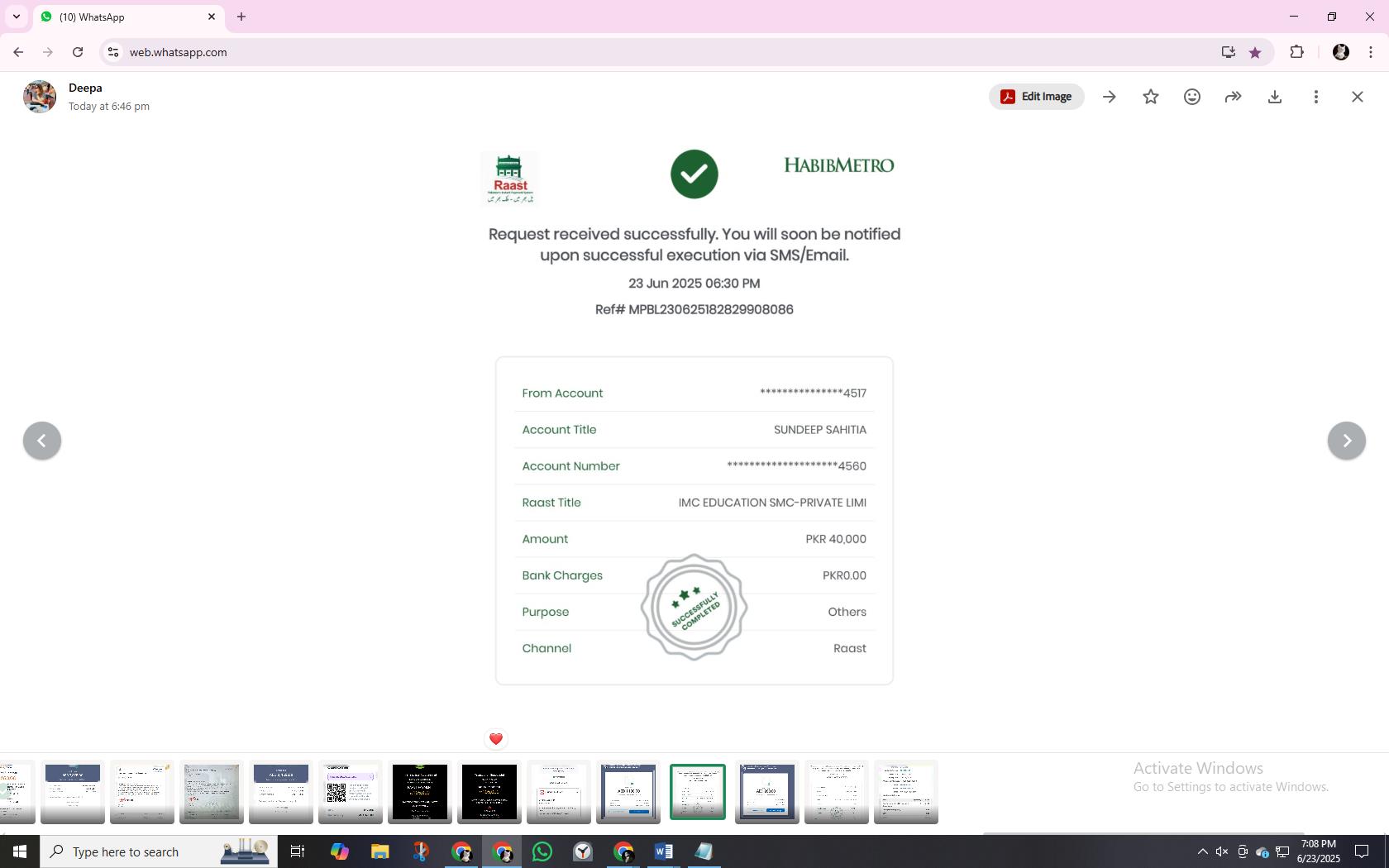This screenshot has height=868, width=1389.
Task: Click install app icon in address bar
Action: [1228, 52]
